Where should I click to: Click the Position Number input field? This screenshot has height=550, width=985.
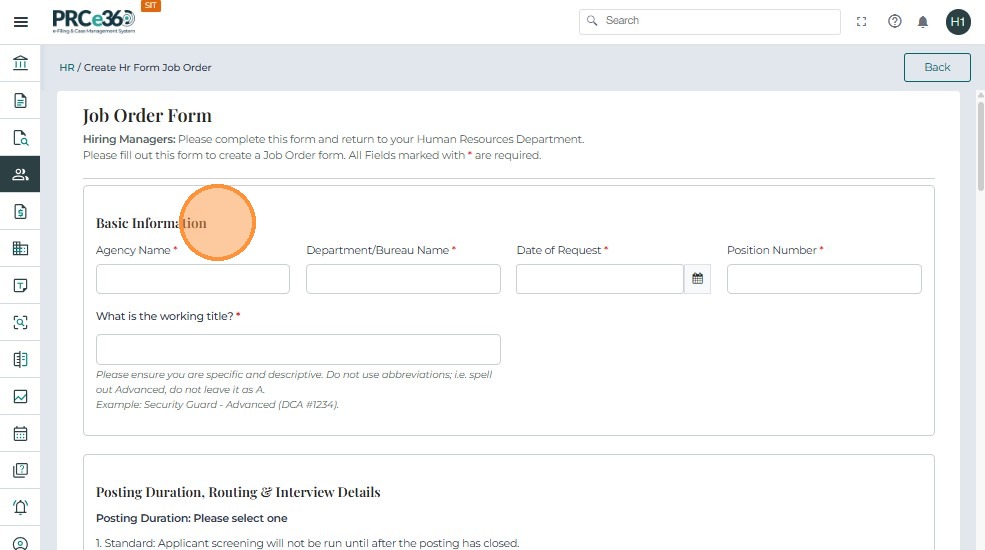pos(824,279)
